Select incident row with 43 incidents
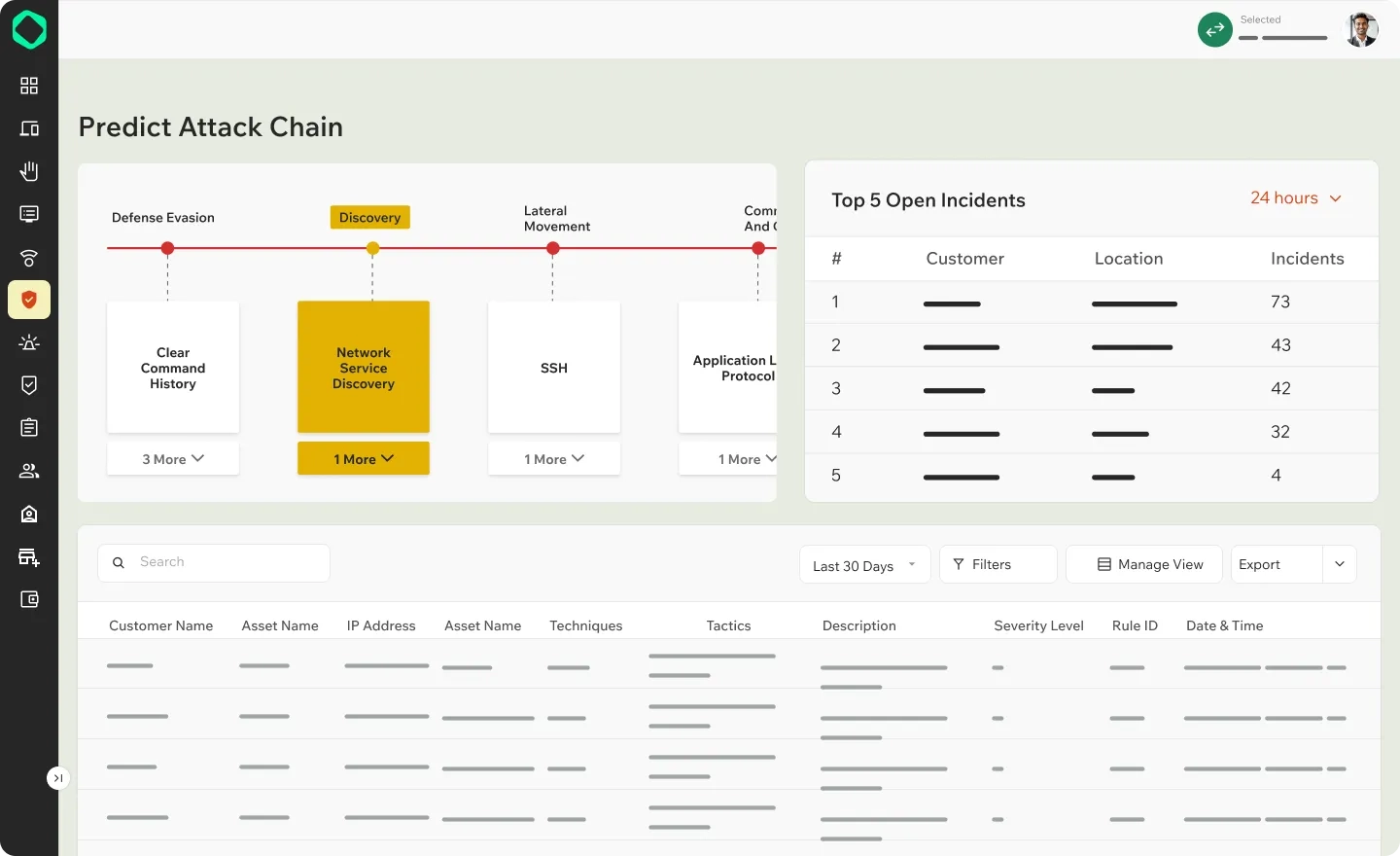The width and height of the screenshot is (1400, 856). click(1092, 345)
